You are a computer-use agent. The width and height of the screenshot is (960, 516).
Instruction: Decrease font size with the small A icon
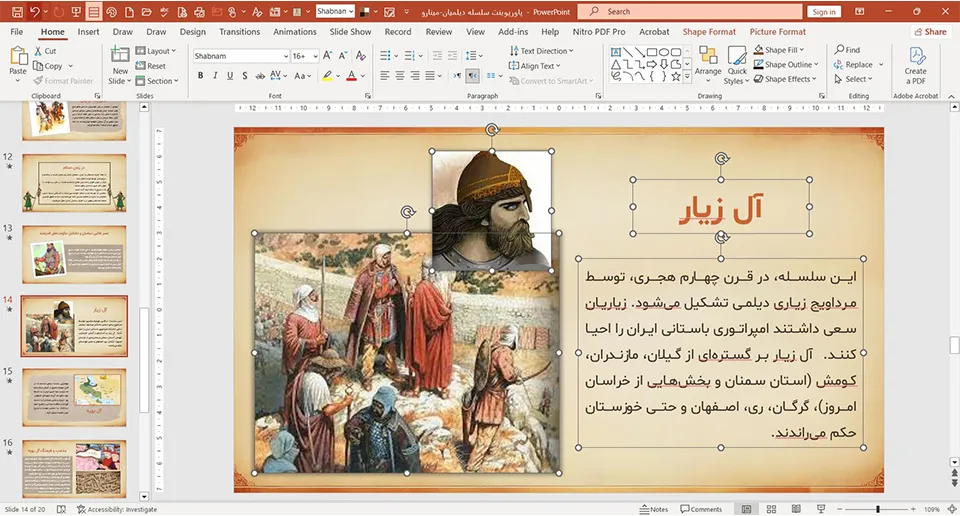[x=343, y=56]
